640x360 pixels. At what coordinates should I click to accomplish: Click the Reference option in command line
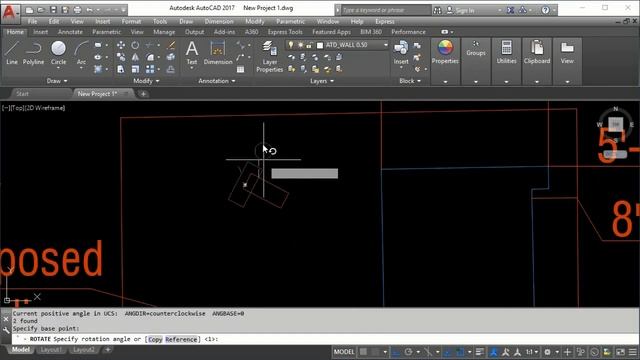coord(181,339)
